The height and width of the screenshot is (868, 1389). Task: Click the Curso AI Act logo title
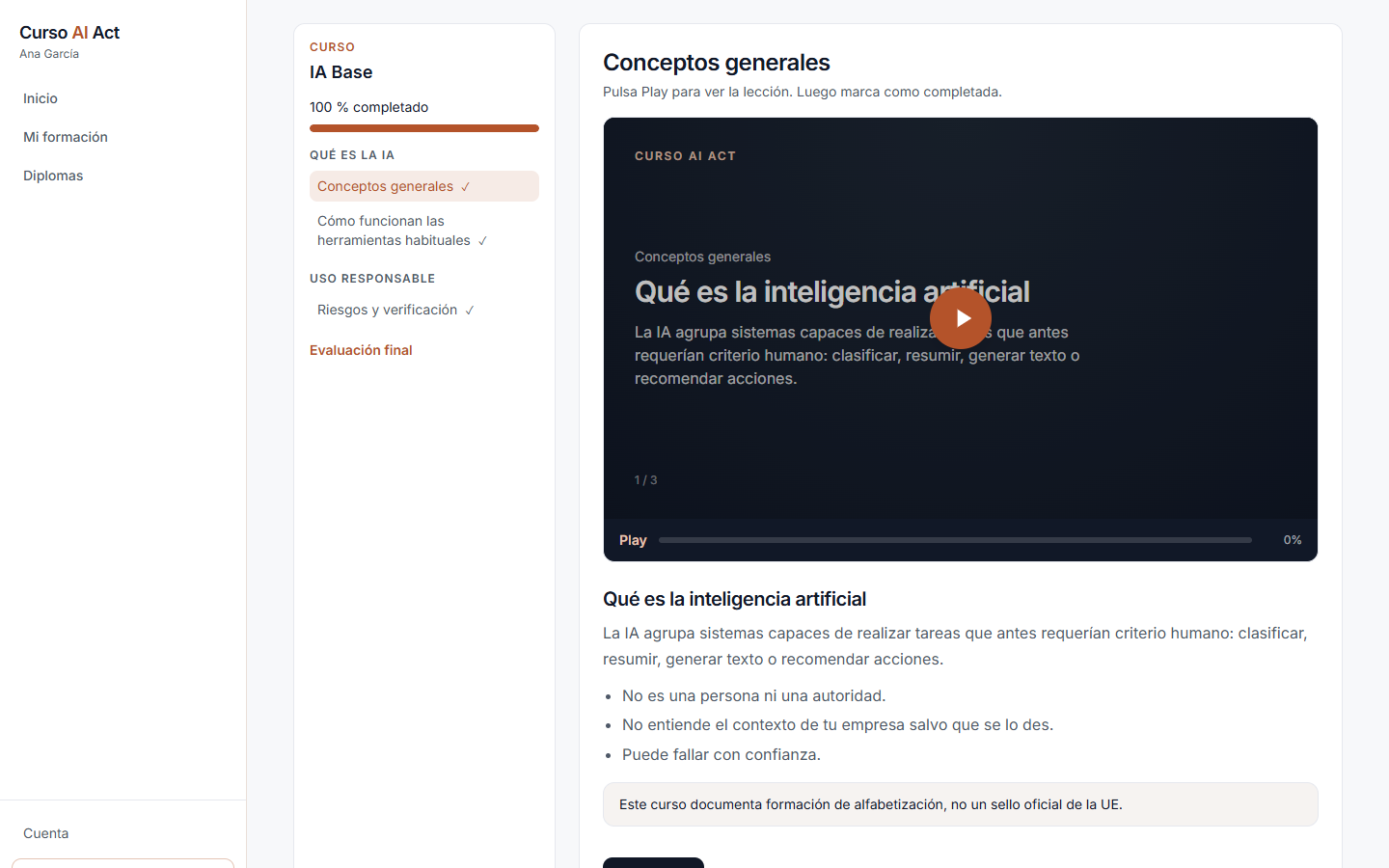click(x=69, y=33)
